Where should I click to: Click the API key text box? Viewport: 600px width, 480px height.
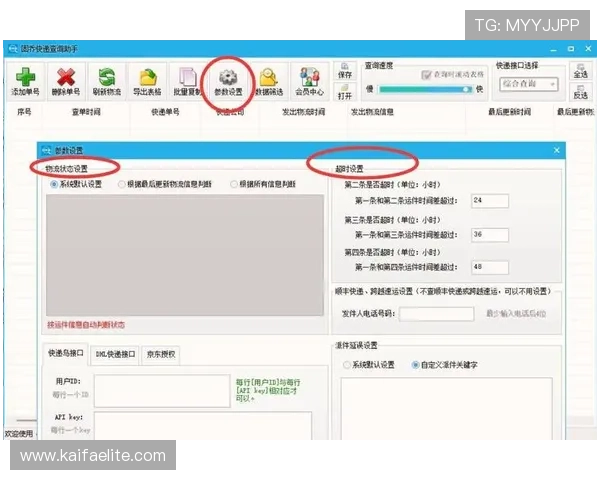(203, 426)
